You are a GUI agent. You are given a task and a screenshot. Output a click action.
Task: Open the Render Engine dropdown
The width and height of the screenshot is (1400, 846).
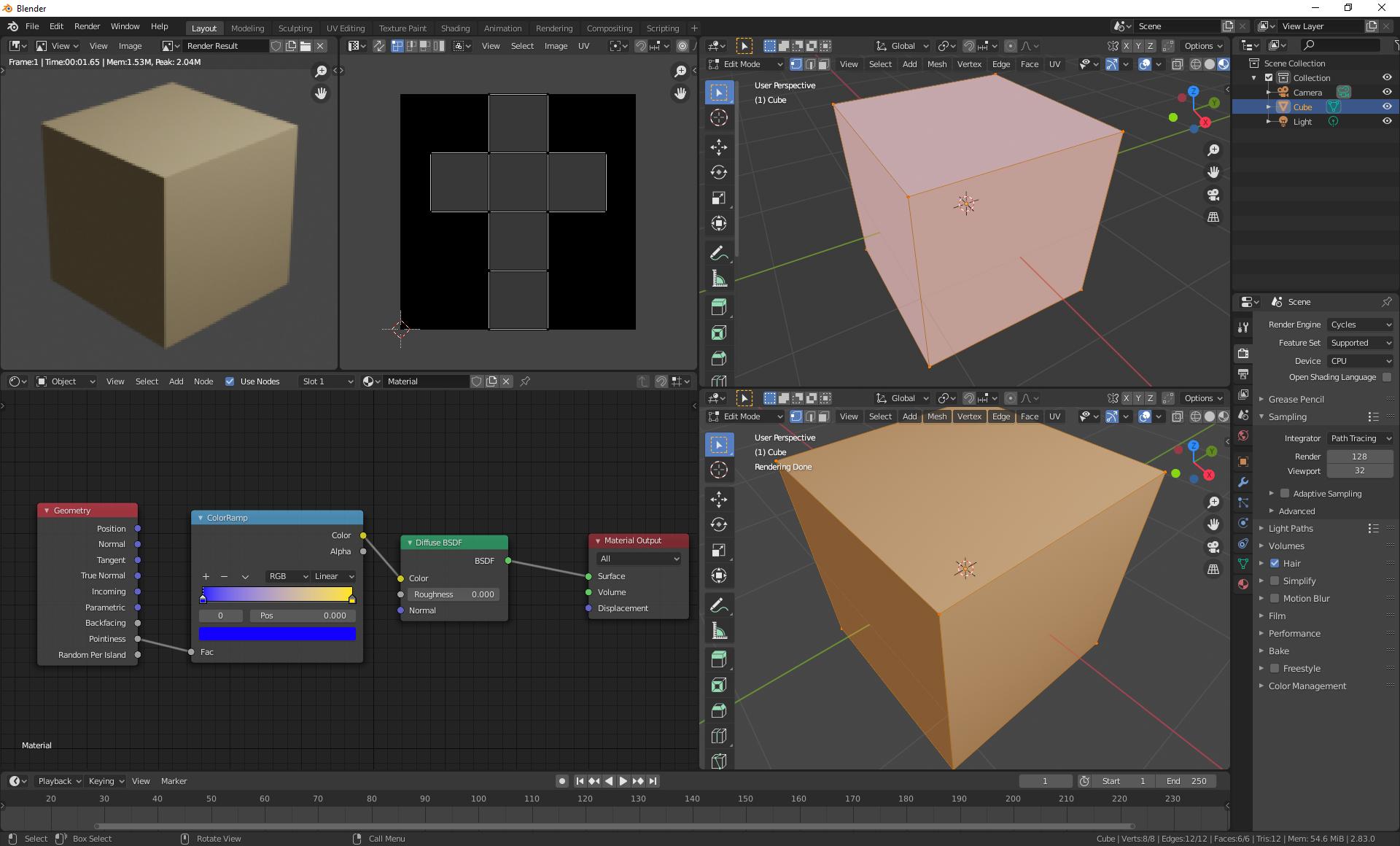[x=1359, y=325]
